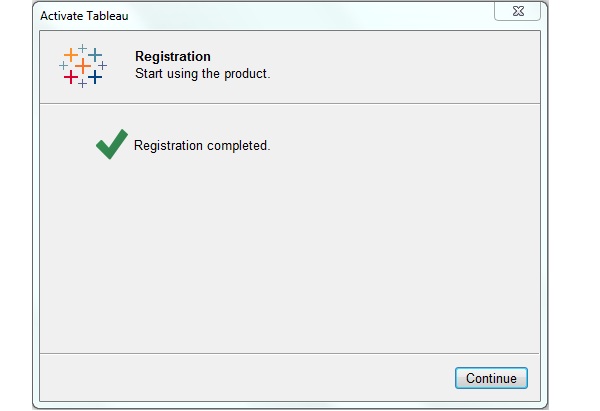Click the upper-left orange cross in the Tableau logo
Viewport: 600px width, 411px height.
point(70,54)
